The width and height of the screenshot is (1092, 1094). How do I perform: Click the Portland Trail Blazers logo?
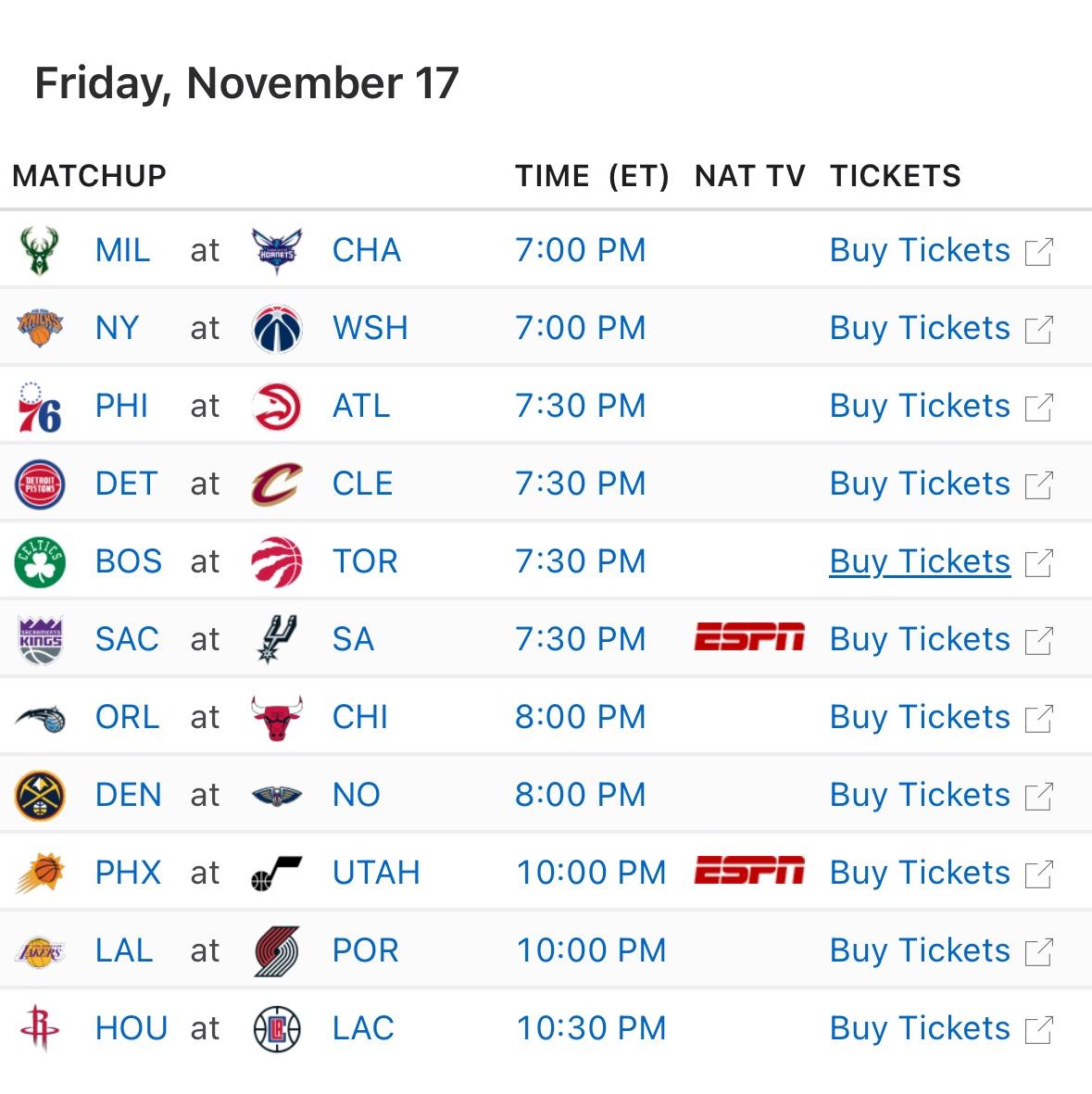tap(277, 951)
